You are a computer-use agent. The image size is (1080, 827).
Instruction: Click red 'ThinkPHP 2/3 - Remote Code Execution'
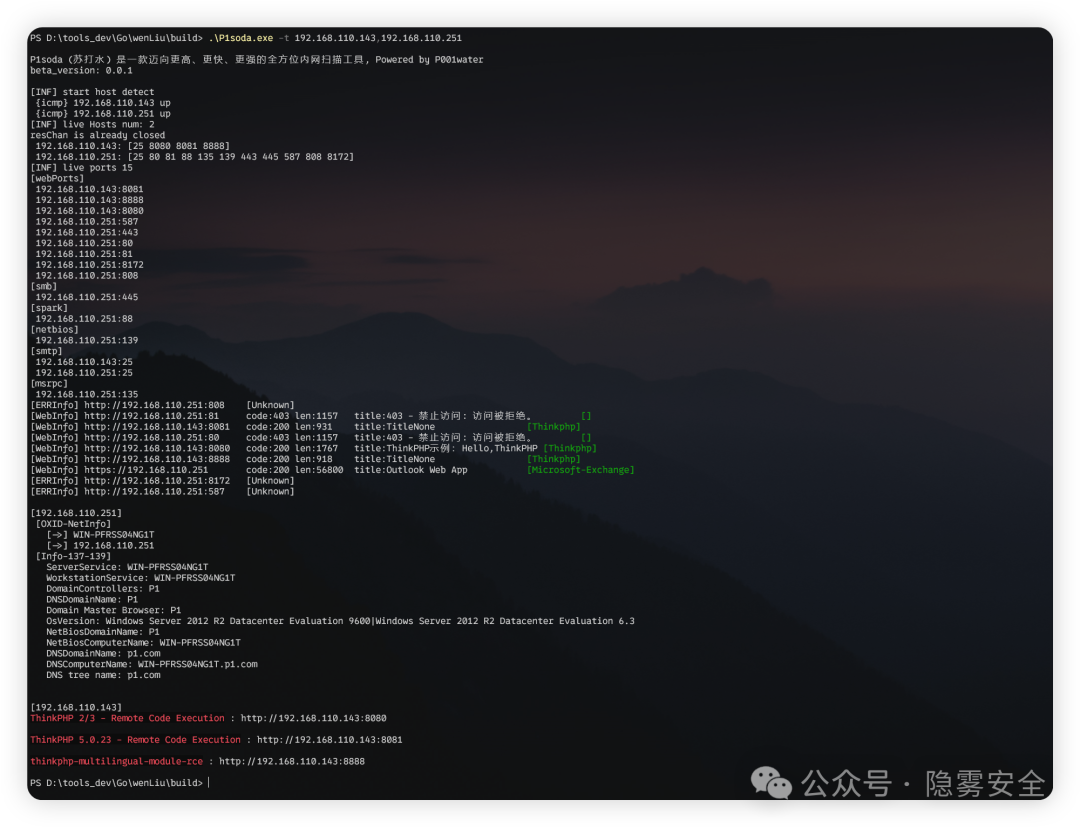point(127,718)
